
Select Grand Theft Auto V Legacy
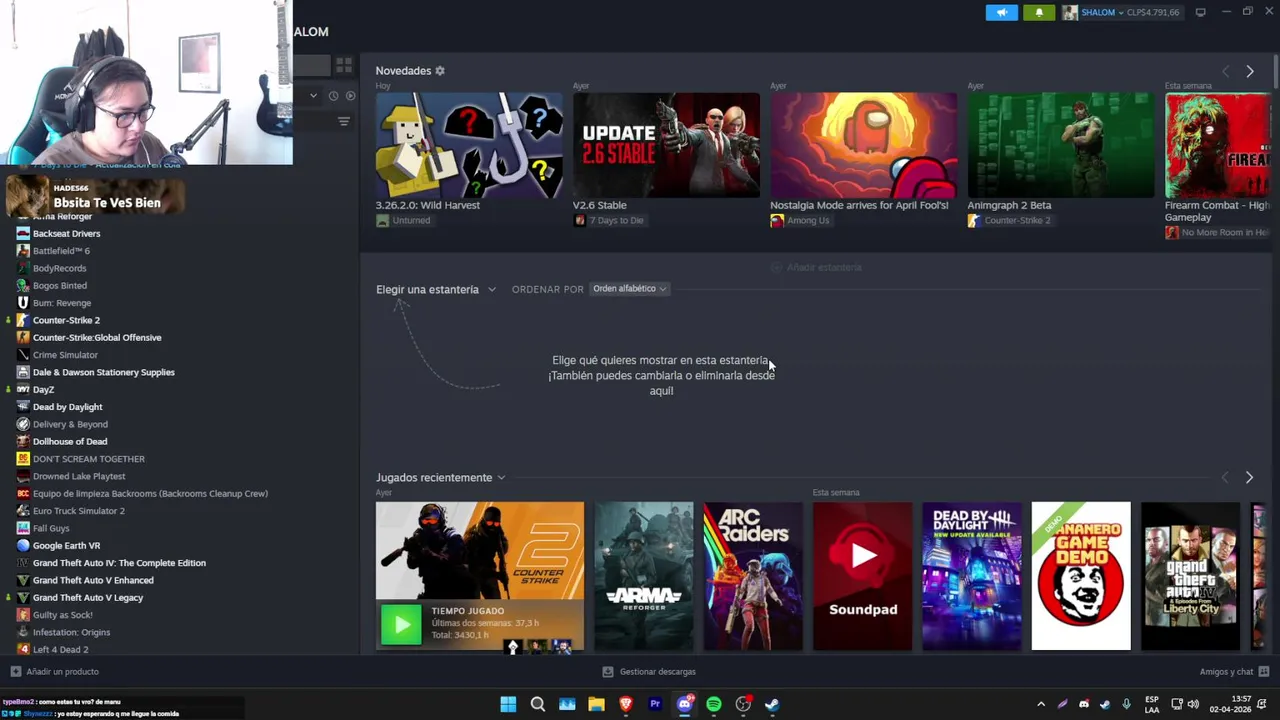click(x=88, y=597)
